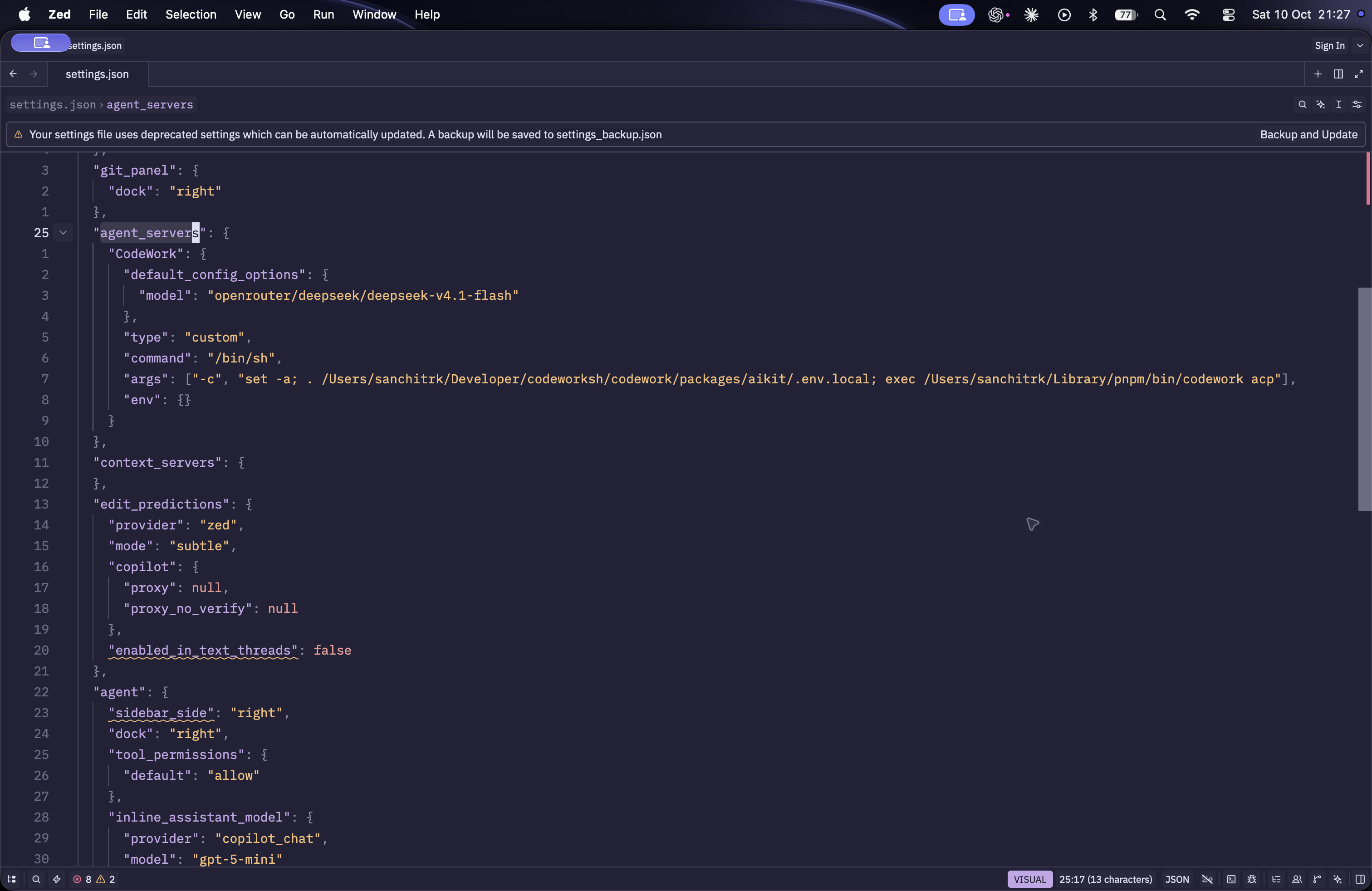The image size is (1372, 891).
Task: Open the agent panel sparkle icon in status bar
Action: click(x=1338, y=879)
